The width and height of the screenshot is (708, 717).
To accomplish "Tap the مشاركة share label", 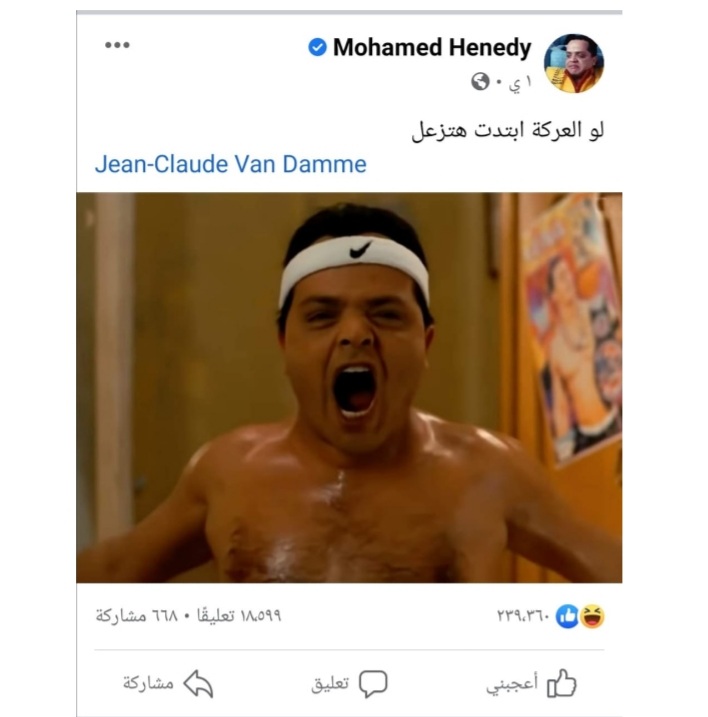I will point(148,683).
